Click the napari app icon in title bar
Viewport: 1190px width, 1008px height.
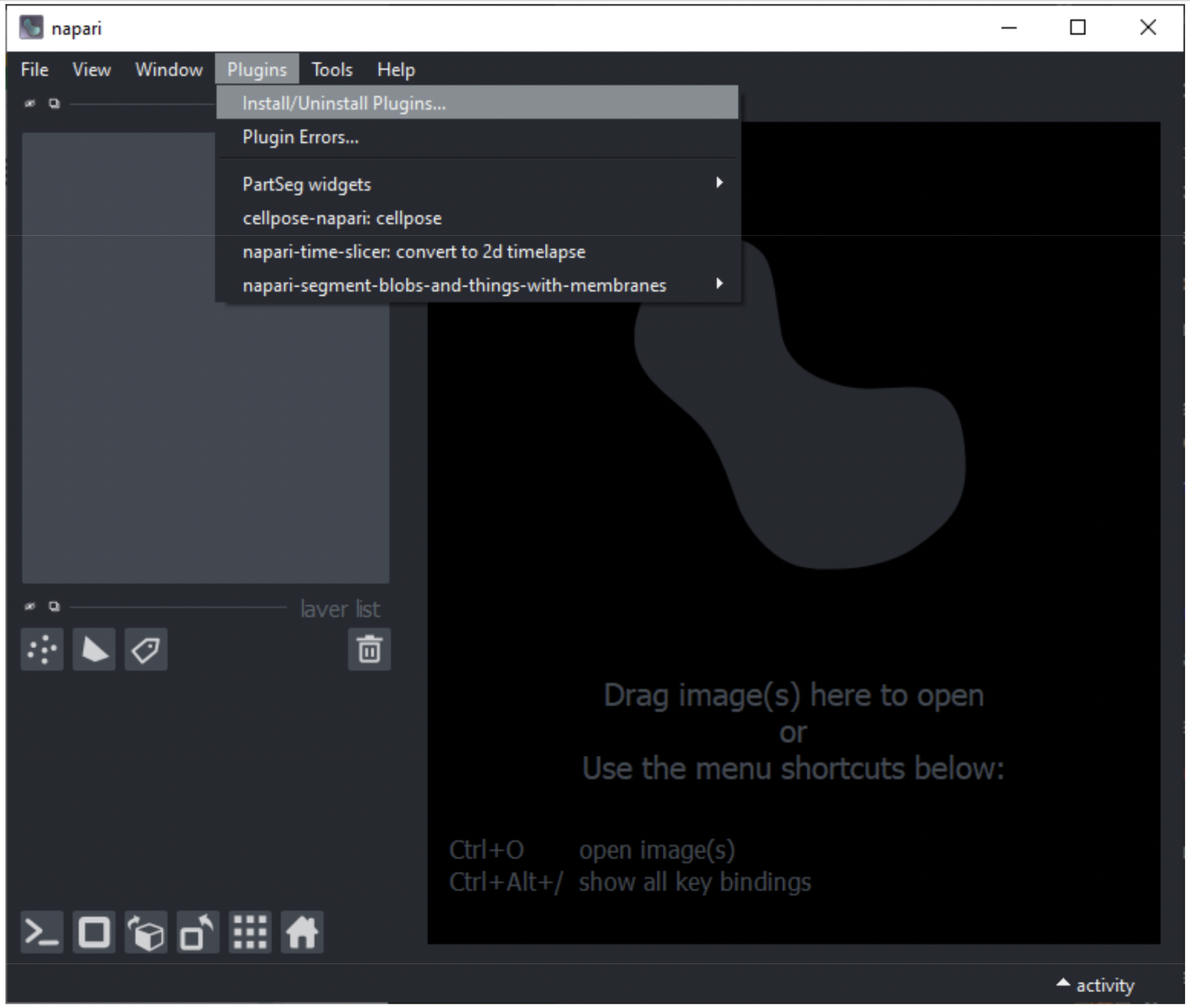(31, 27)
